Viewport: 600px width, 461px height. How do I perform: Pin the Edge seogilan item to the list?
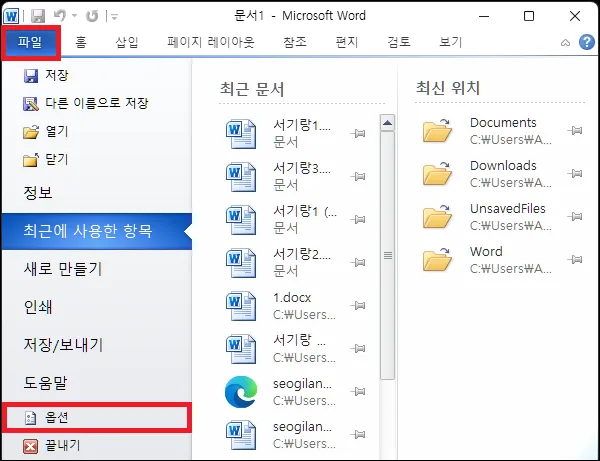tap(358, 391)
